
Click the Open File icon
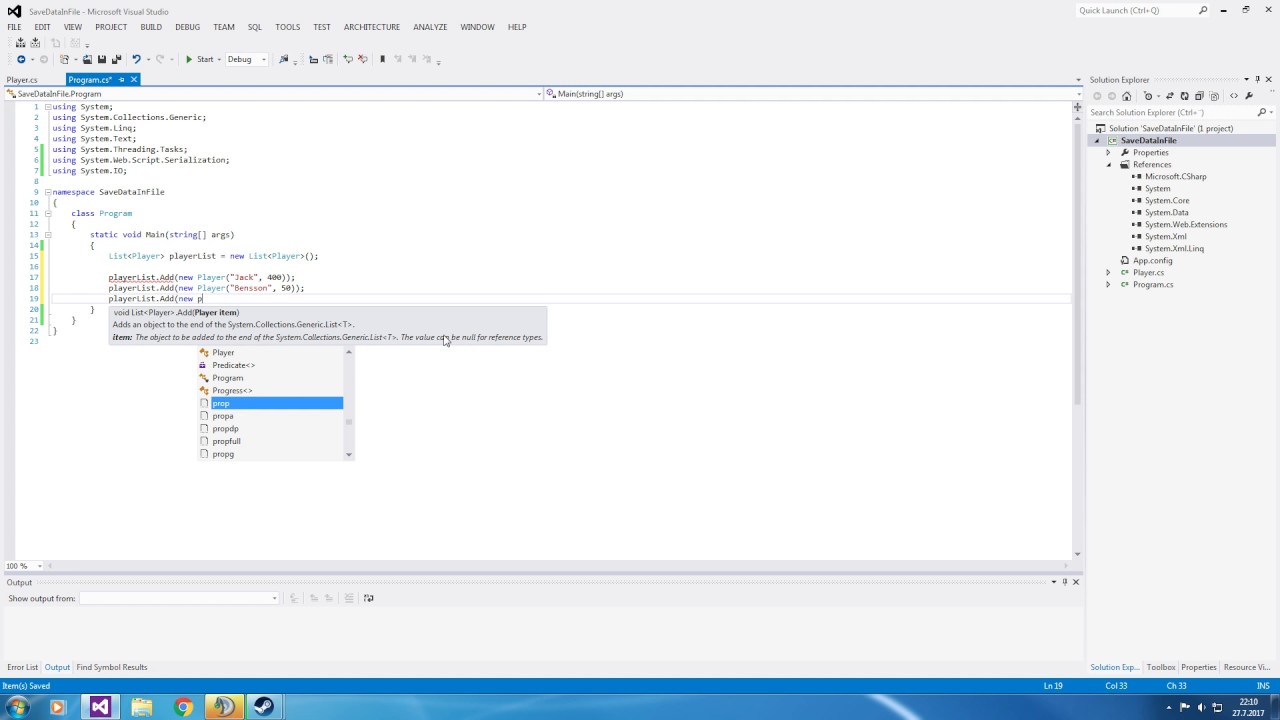[87, 59]
